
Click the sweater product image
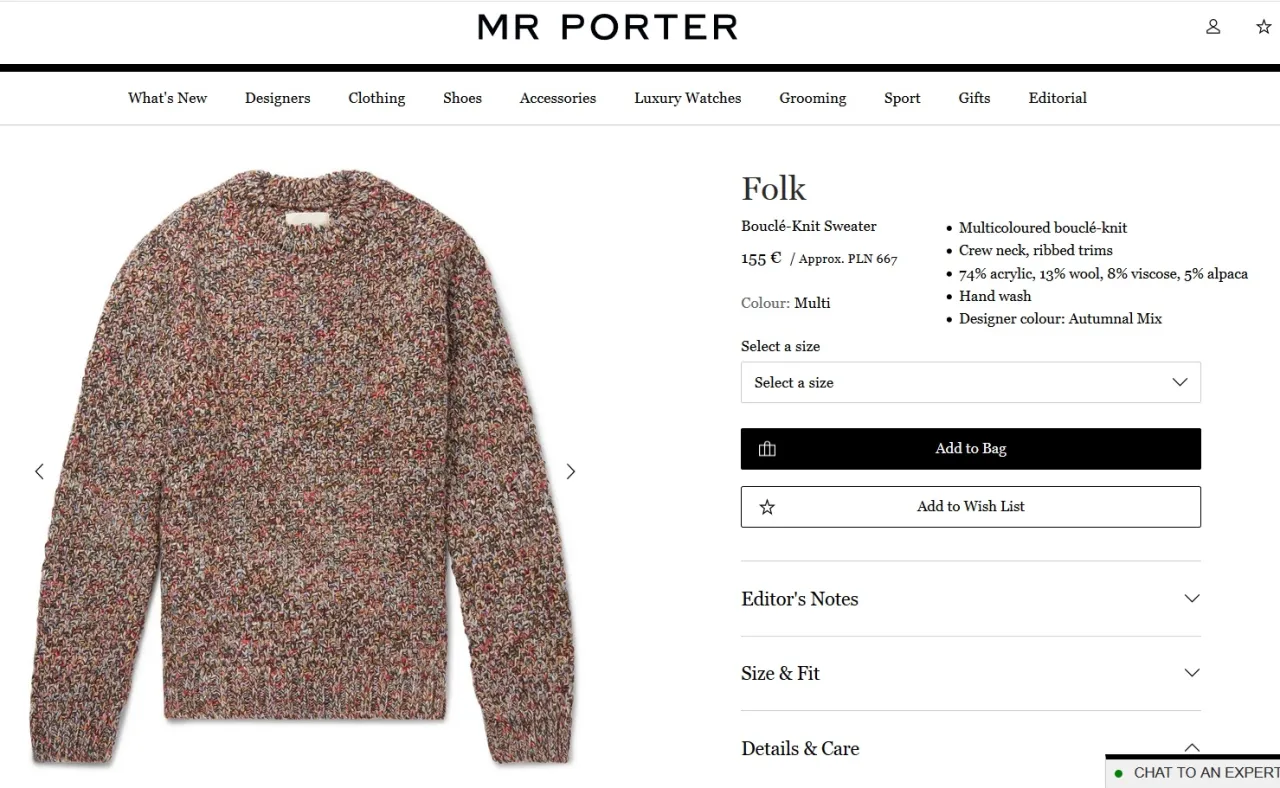(x=303, y=468)
